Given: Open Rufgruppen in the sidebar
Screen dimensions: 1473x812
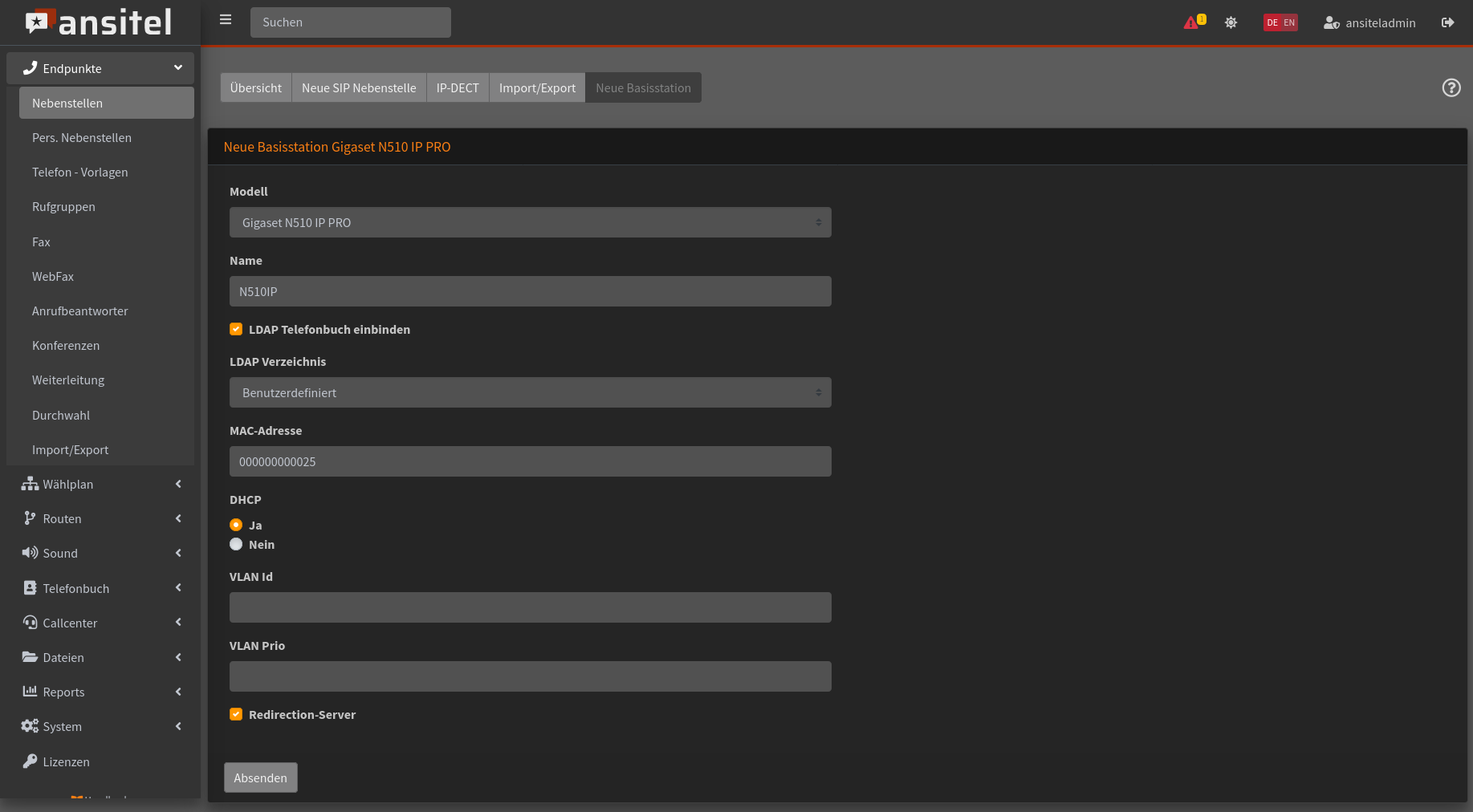Looking at the screenshot, I should tap(63, 207).
